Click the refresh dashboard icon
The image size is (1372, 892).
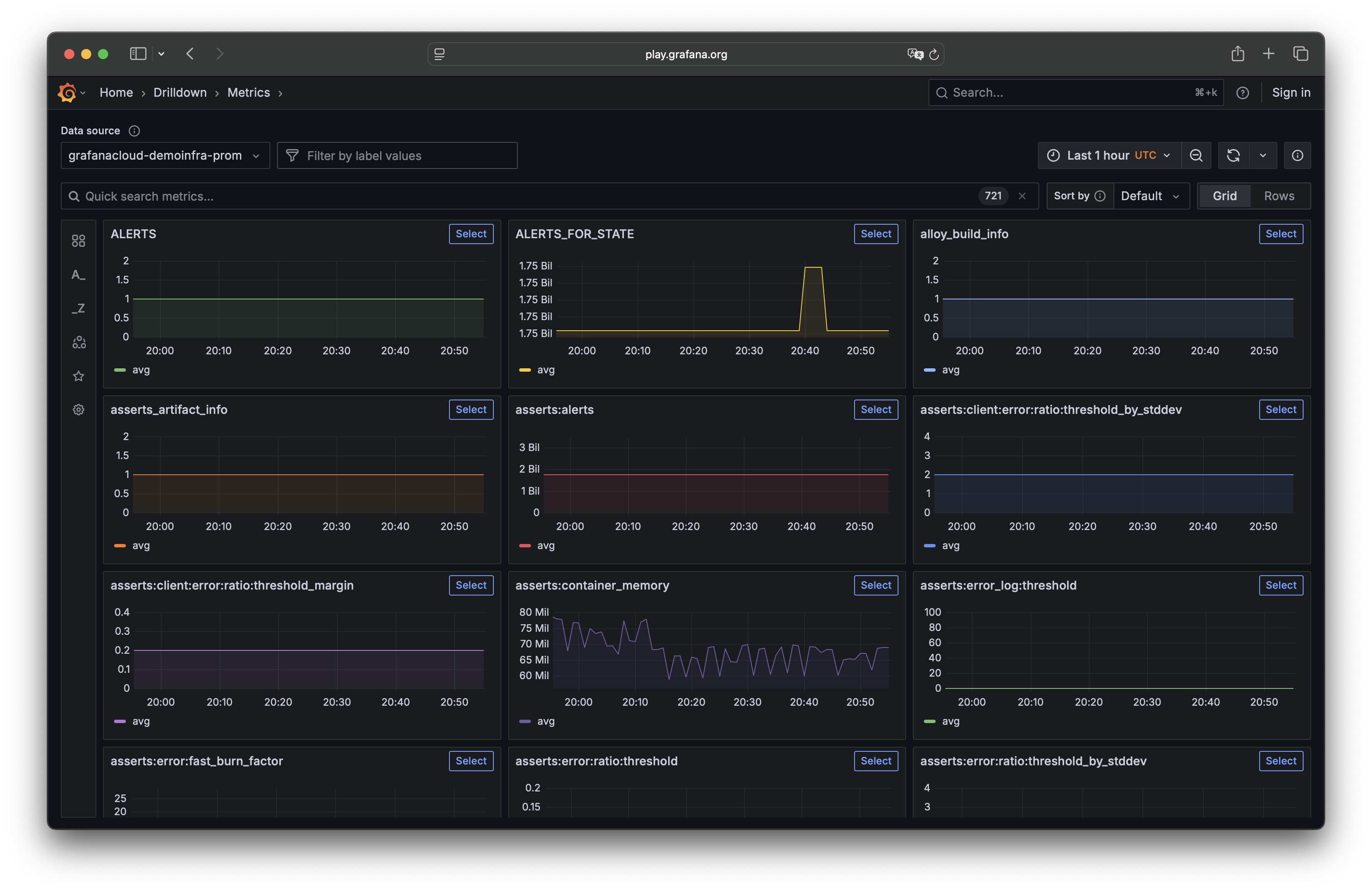click(x=1233, y=155)
